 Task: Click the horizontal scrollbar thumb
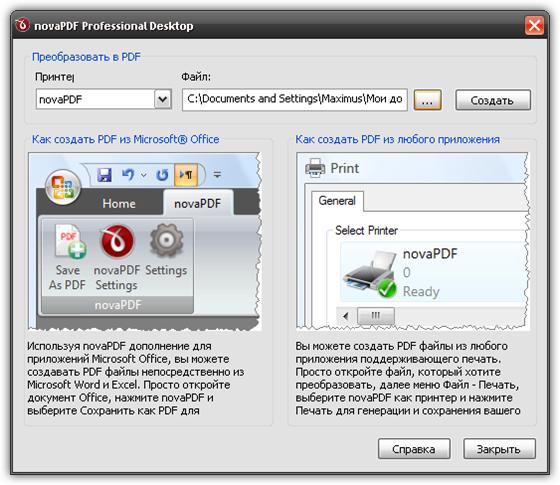[376, 316]
